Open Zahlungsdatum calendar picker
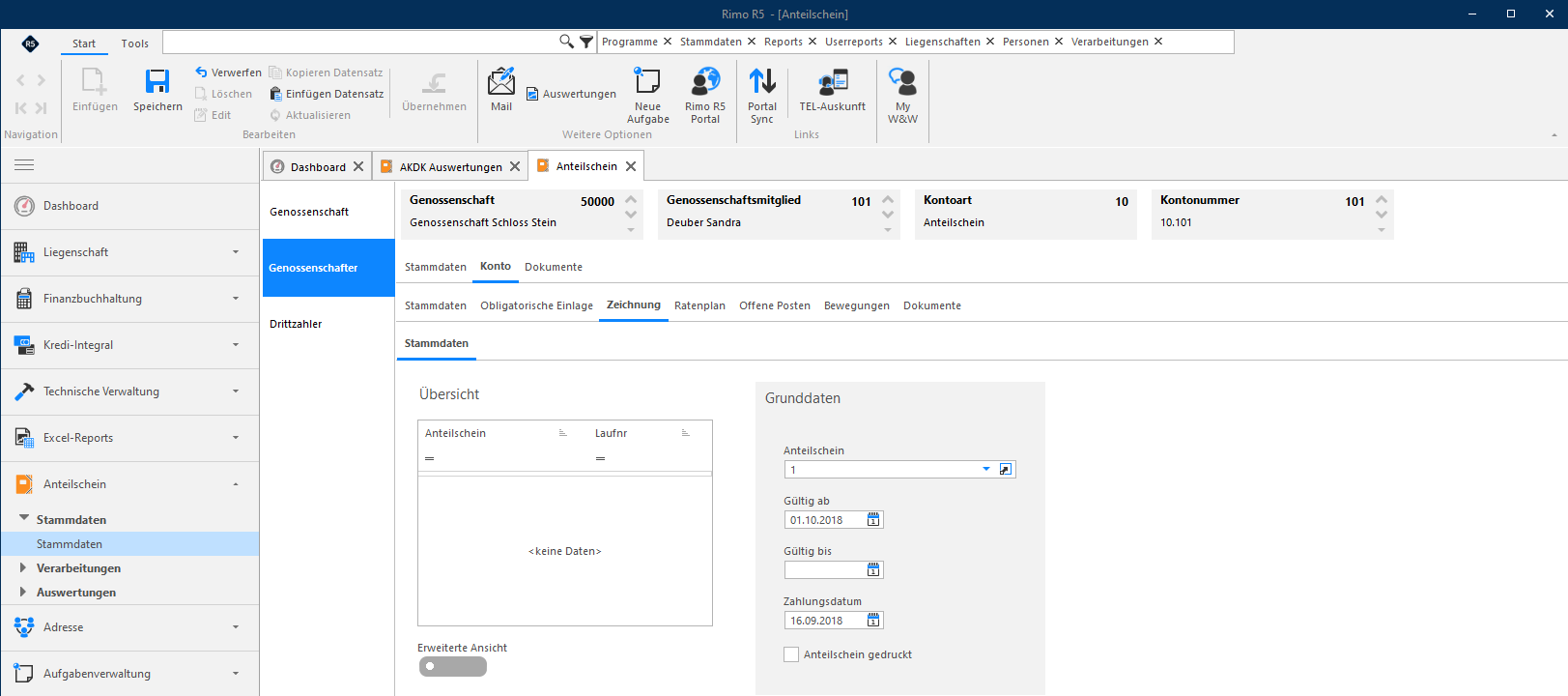The width and height of the screenshot is (1568, 696). pyautogui.click(x=873, y=621)
